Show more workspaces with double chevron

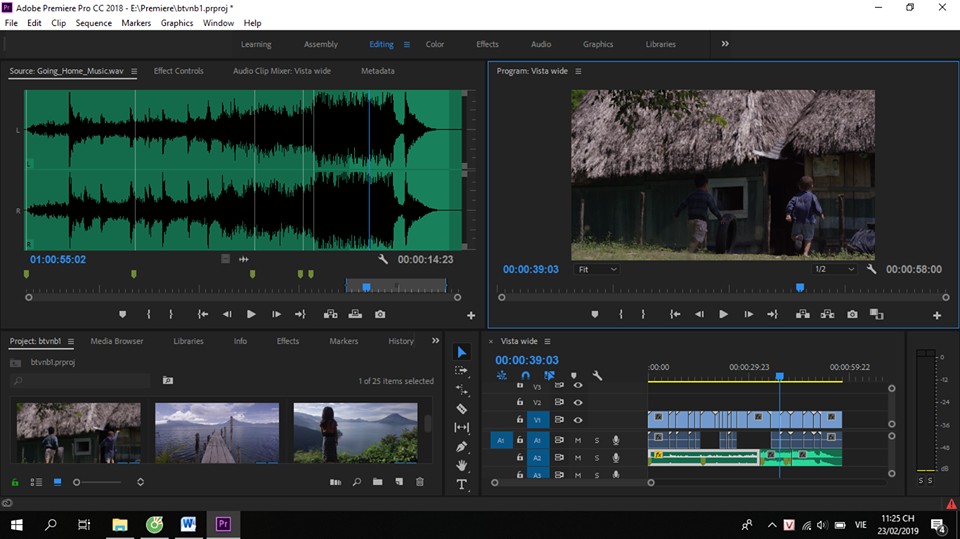click(x=725, y=44)
